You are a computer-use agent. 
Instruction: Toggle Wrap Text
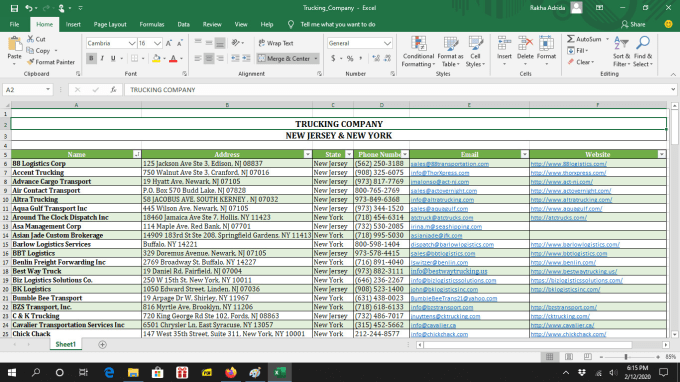276,43
